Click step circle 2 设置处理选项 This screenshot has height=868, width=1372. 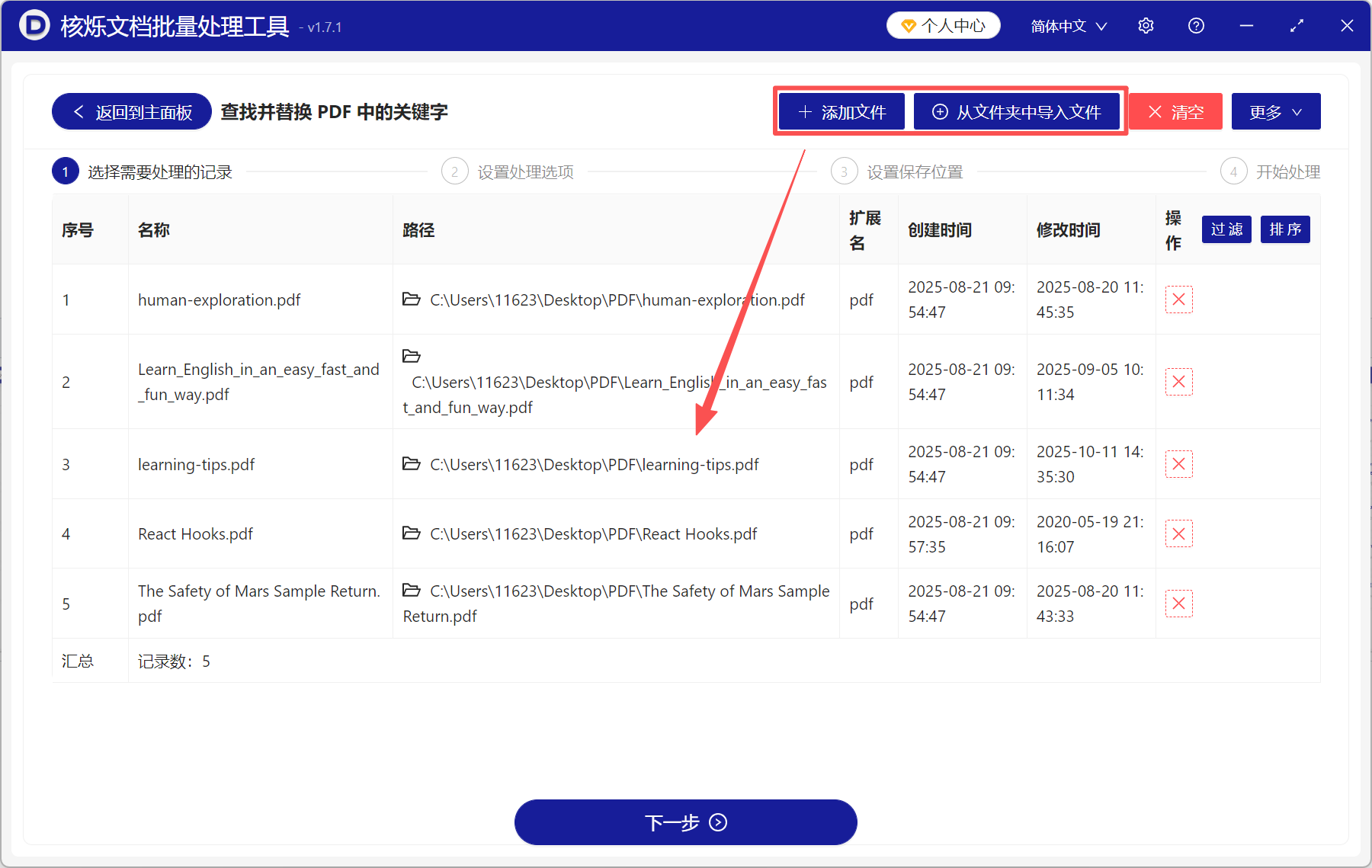click(455, 171)
